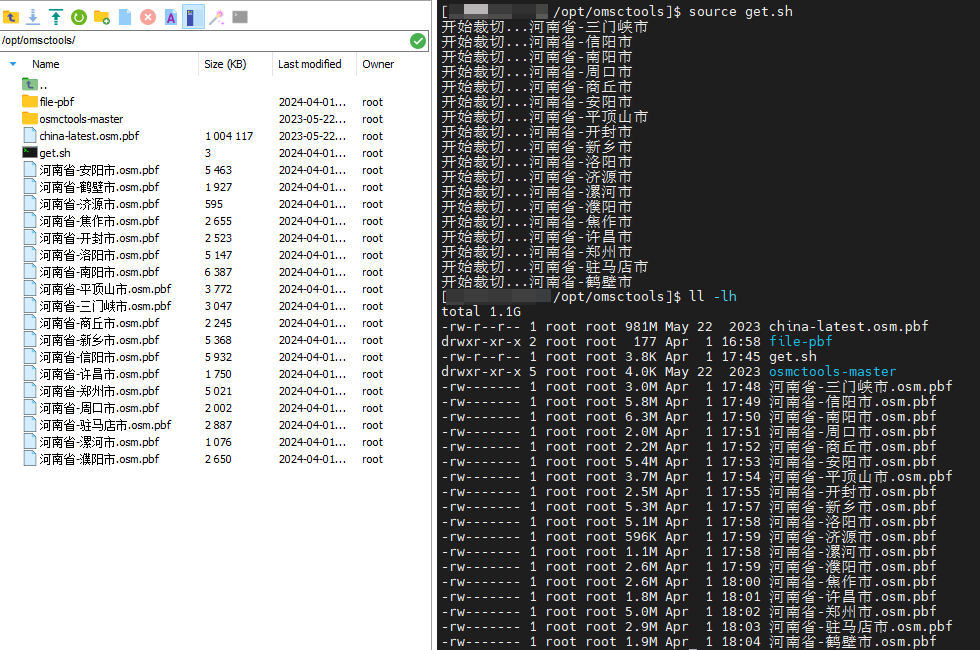Open terminal here using gray console icon
Viewport: 980px width, 650px height.
(x=240, y=17)
